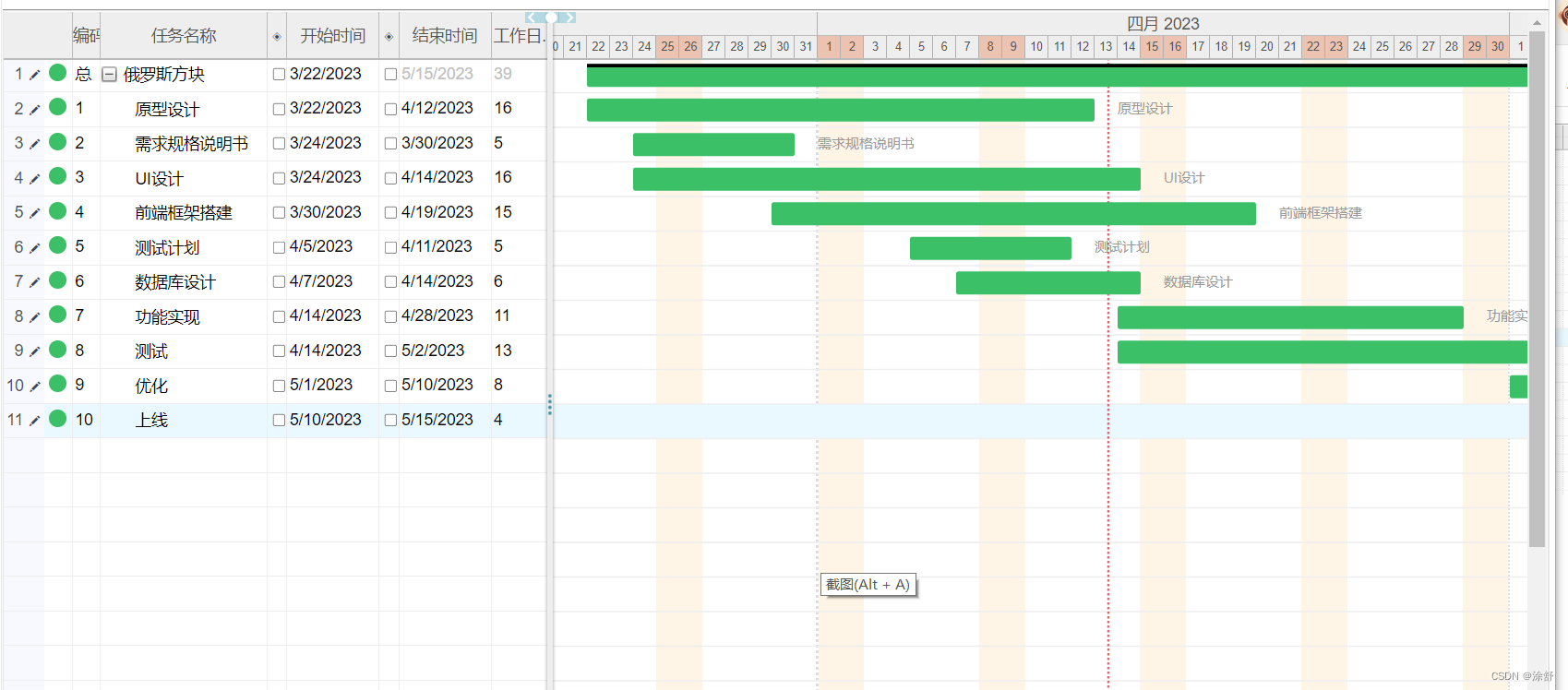Click the edit pencil icon for 需求规格说明书
Image resolution: width=1568 pixels, height=690 pixels.
[35, 144]
